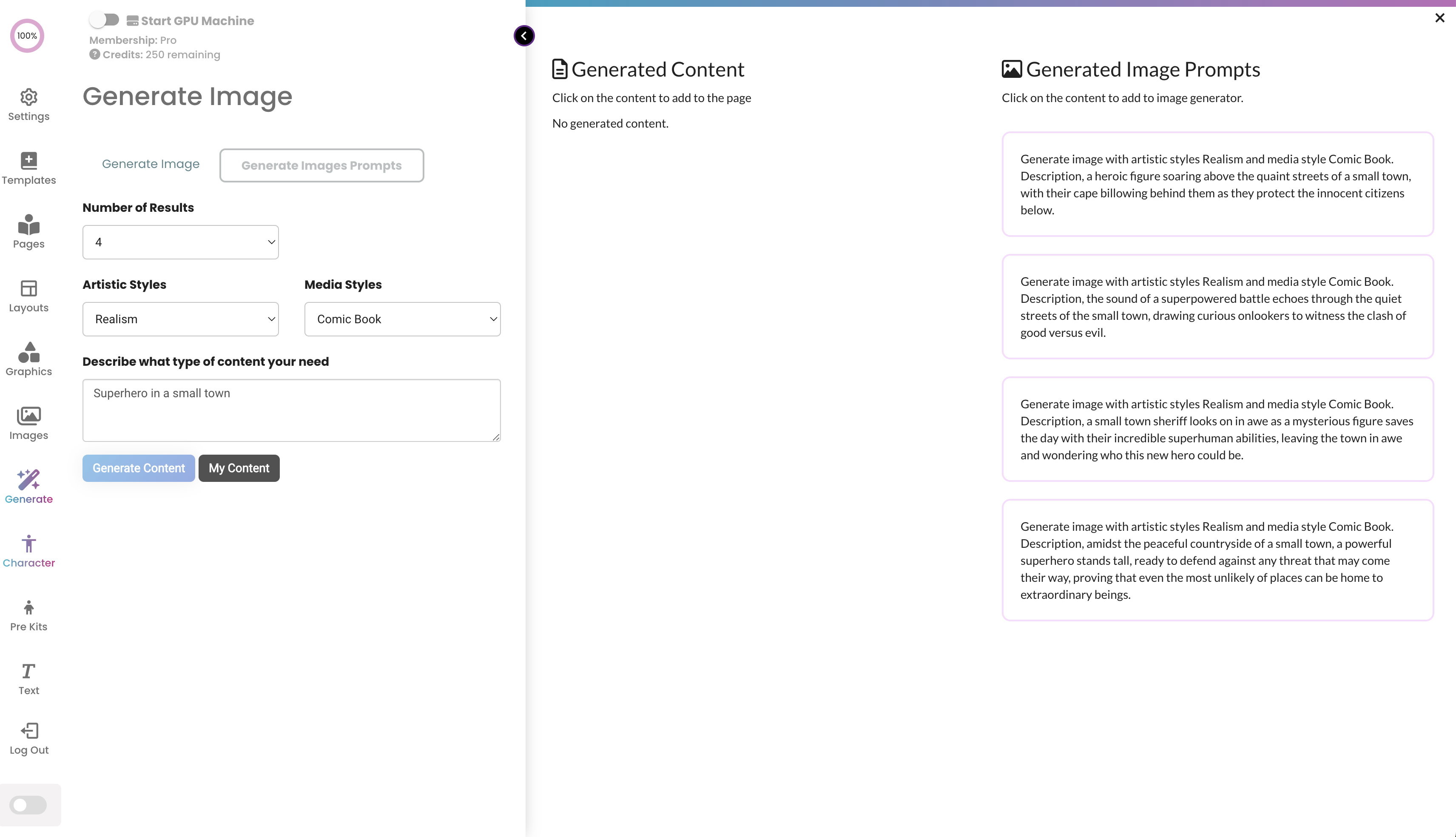
Task: Open the Character figure icon
Action: pyautogui.click(x=29, y=544)
